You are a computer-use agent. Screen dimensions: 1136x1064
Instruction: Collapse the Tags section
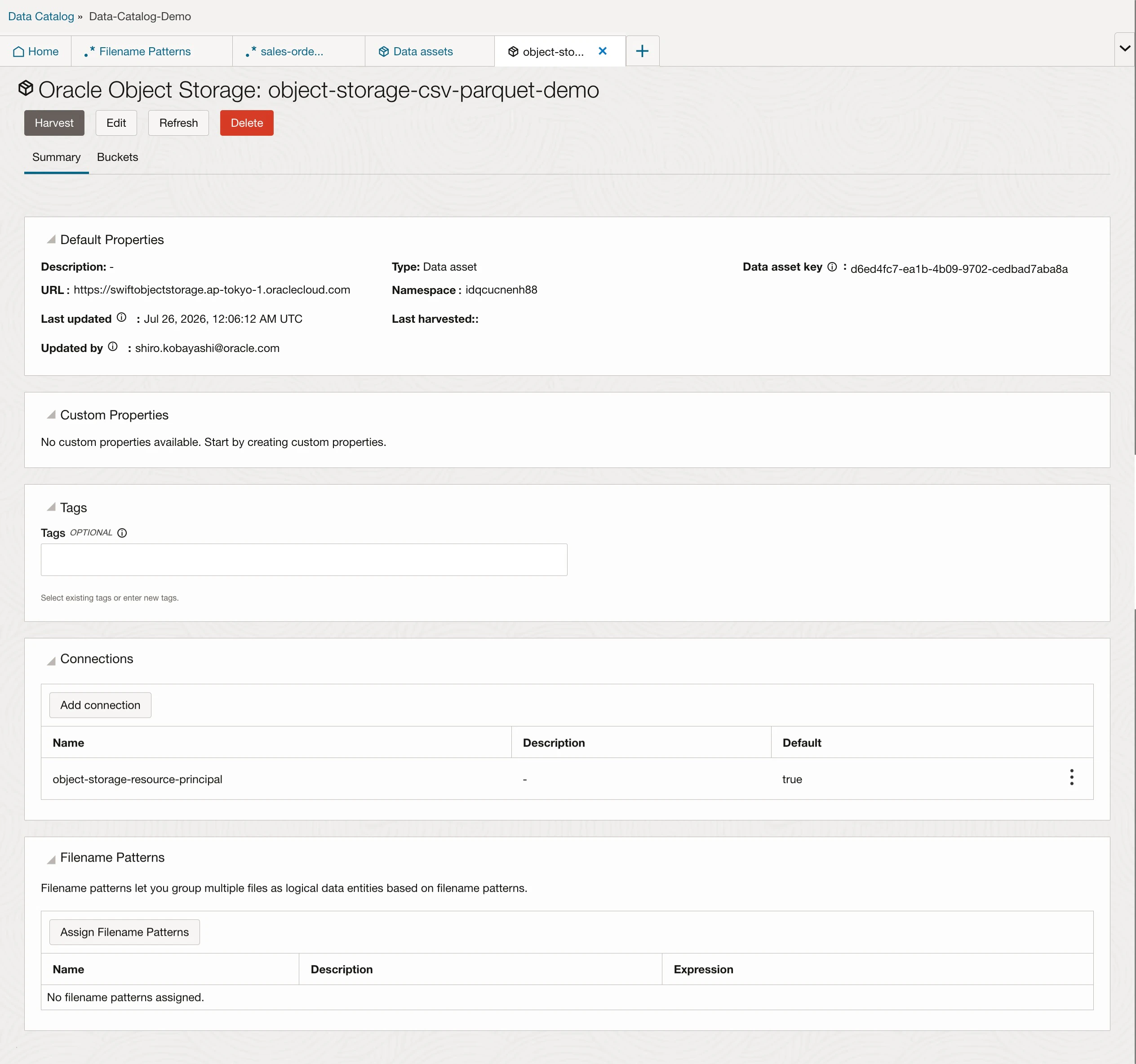tap(51, 507)
